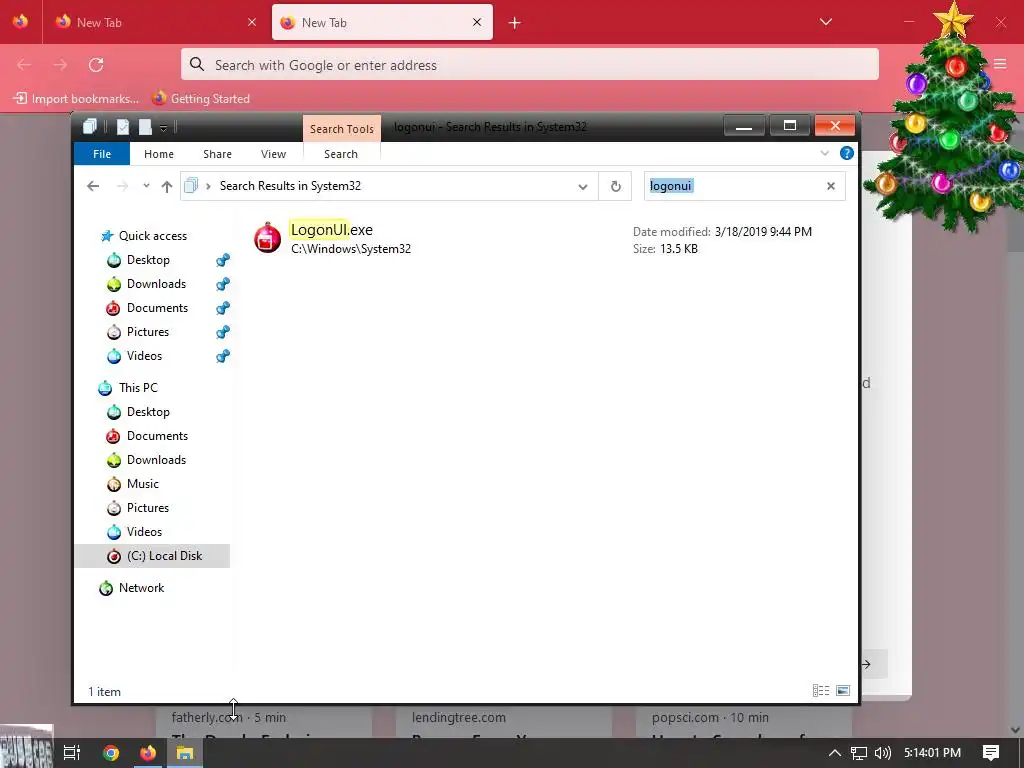Select Videos under This PC
Screen dimensions: 1024x768
click(144, 532)
